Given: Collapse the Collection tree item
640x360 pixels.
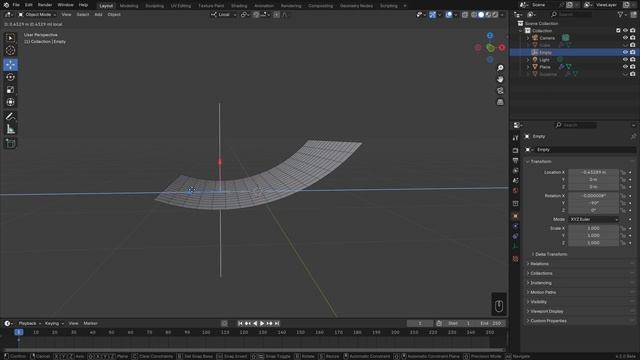Looking at the screenshot, I should coord(521,31).
